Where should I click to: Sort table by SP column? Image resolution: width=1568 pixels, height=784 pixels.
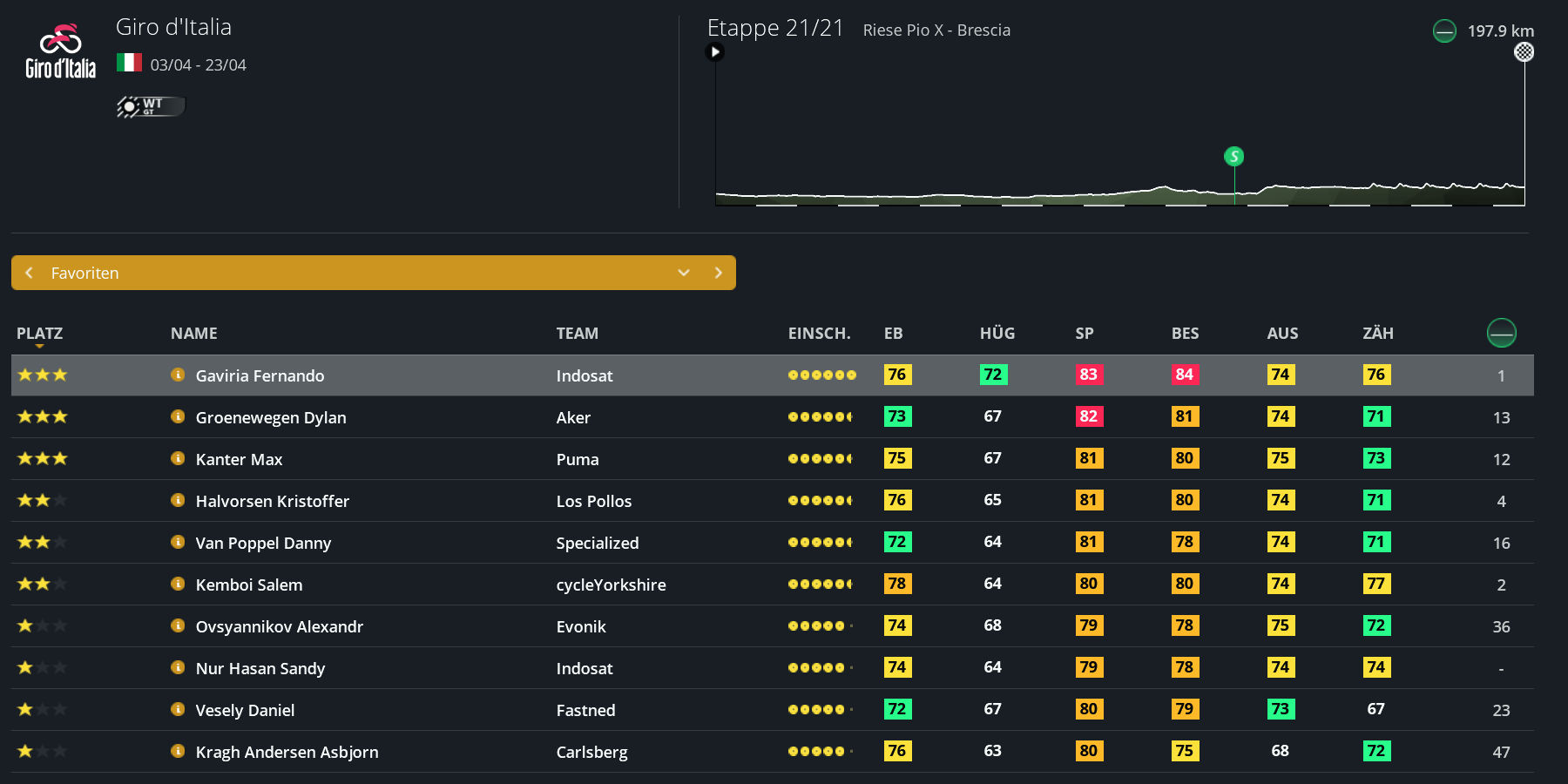click(1084, 334)
